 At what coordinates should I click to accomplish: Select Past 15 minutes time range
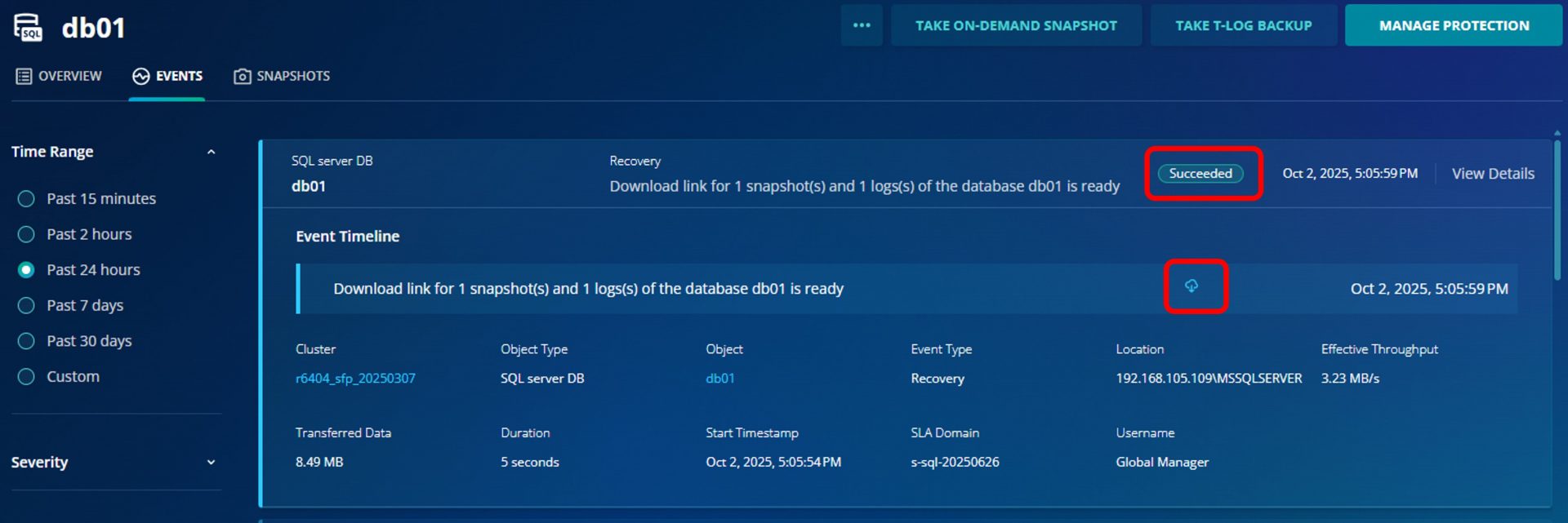(x=26, y=199)
